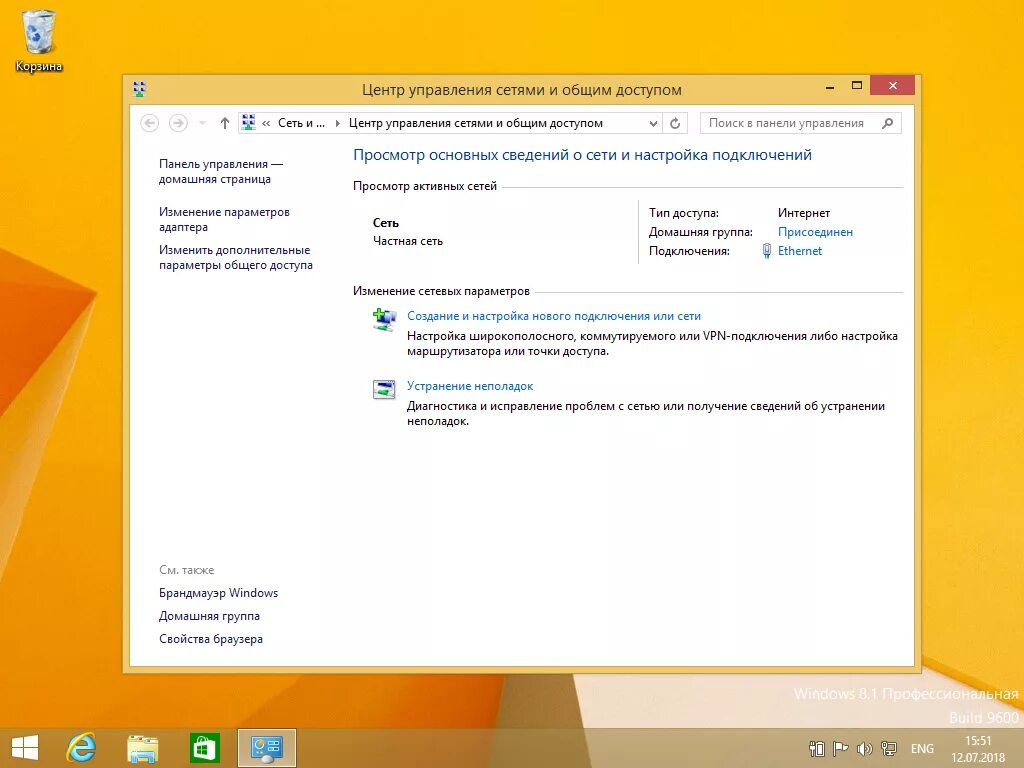Refresh the Control Panel view

(x=675, y=122)
